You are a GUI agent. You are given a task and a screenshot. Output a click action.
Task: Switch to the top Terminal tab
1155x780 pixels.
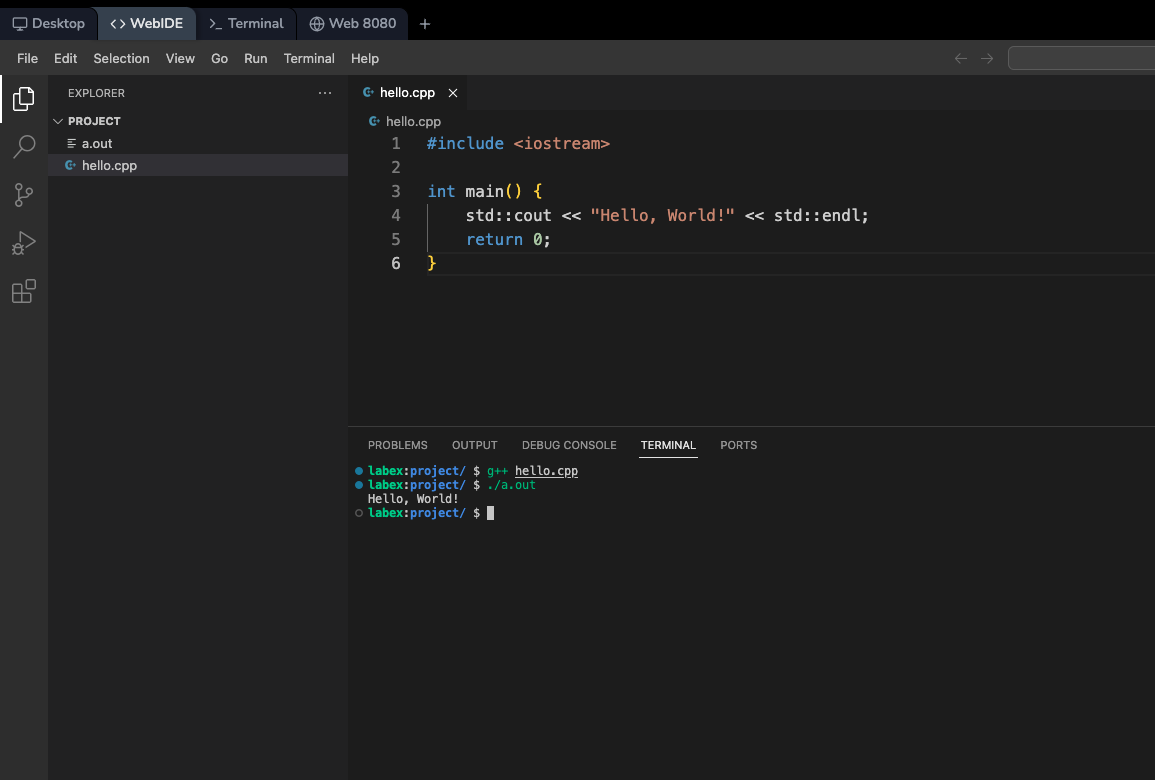[x=246, y=24]
